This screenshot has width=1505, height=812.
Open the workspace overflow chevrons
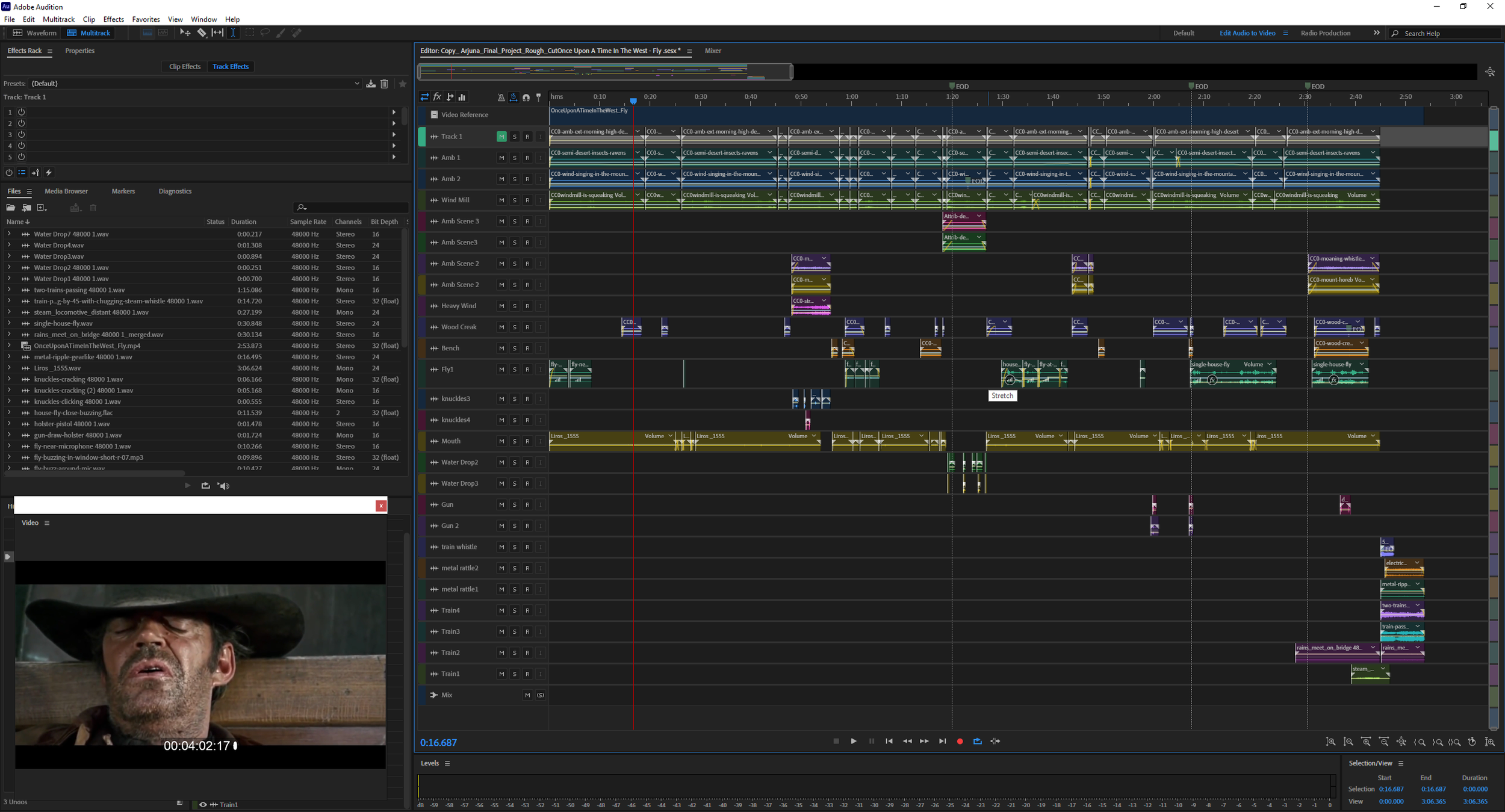point(1376,33)
